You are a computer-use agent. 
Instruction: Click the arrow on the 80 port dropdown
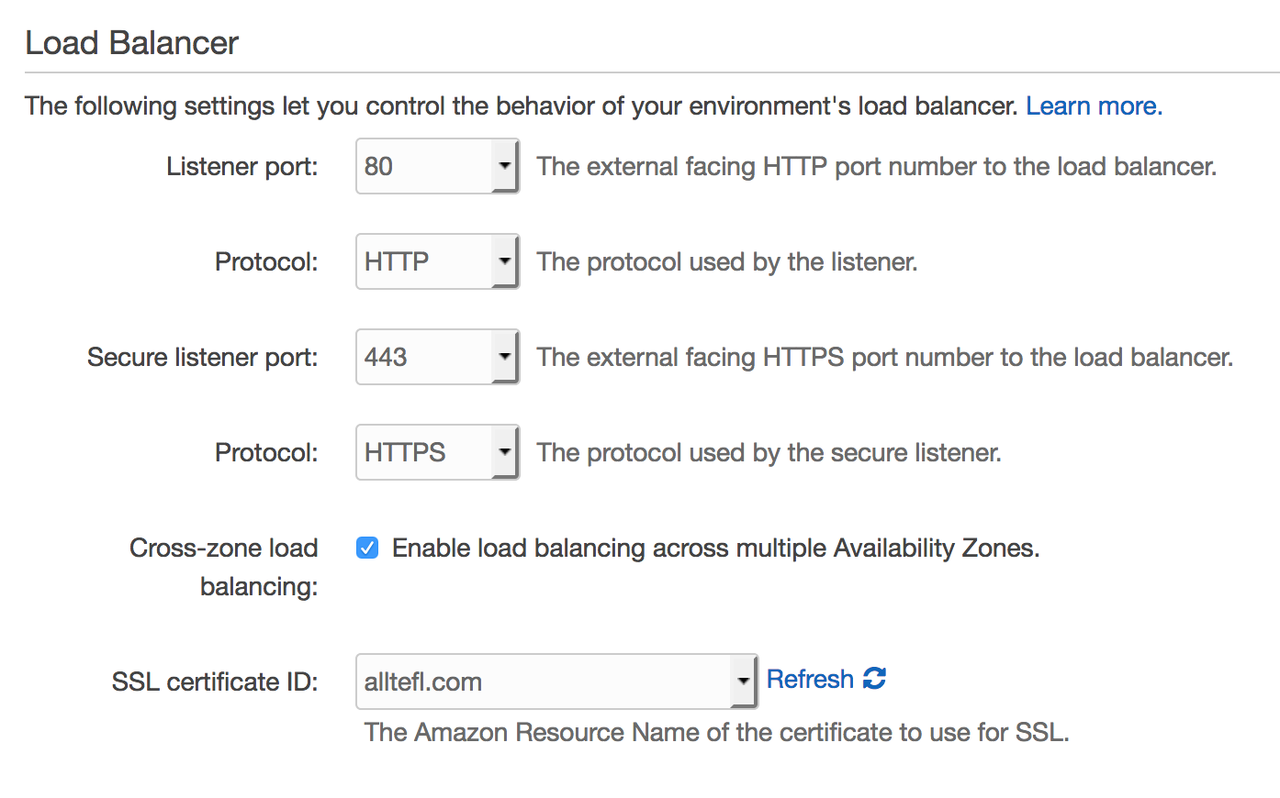[x=505, y=166]
